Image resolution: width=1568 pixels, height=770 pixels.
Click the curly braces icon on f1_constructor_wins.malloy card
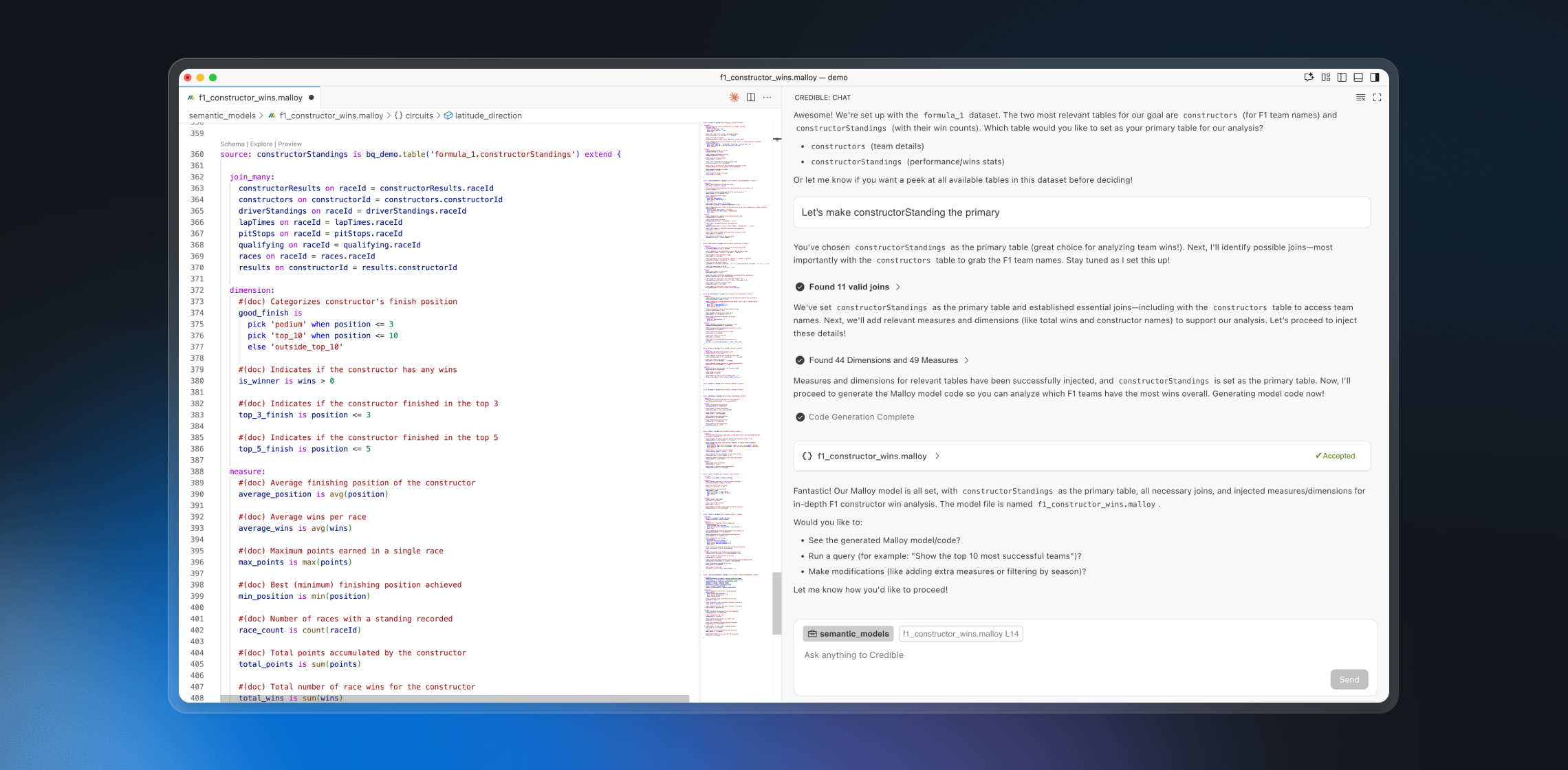point(807,456)
